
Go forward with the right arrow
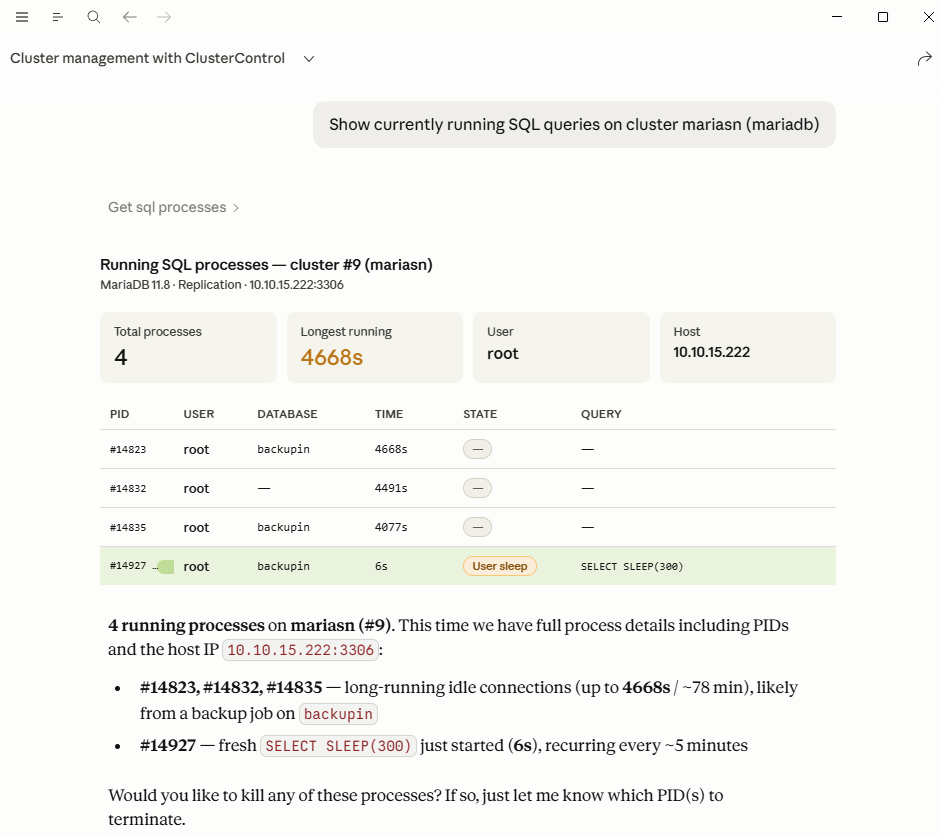point(164,17)
